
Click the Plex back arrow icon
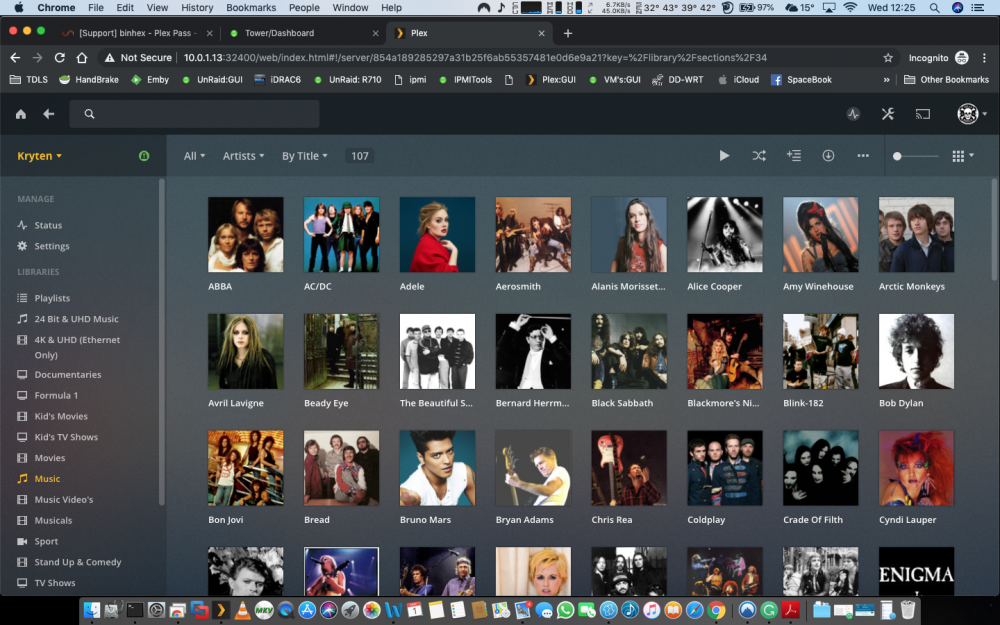48,114
